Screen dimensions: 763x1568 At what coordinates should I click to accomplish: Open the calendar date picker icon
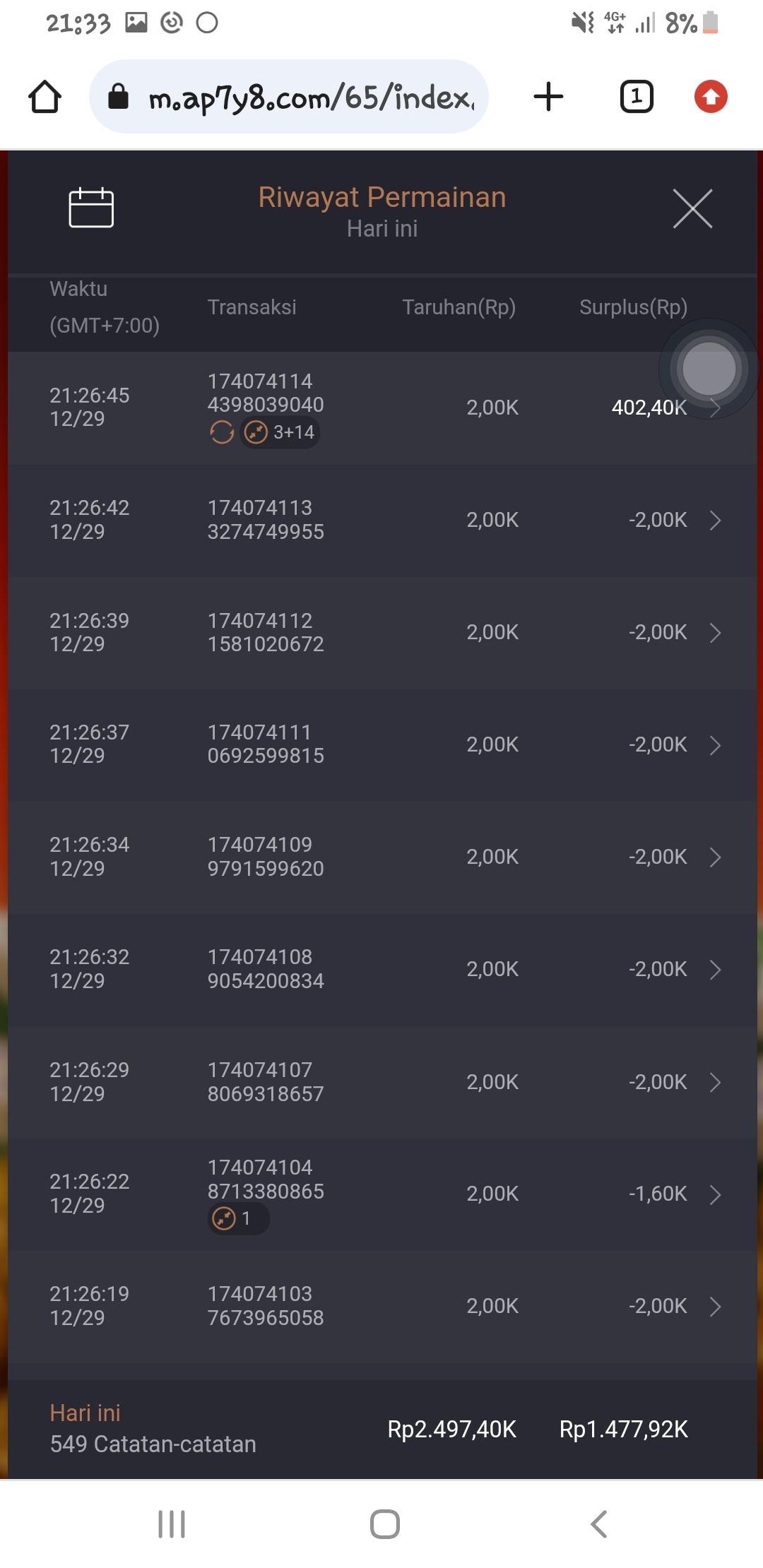click(91, 208)
